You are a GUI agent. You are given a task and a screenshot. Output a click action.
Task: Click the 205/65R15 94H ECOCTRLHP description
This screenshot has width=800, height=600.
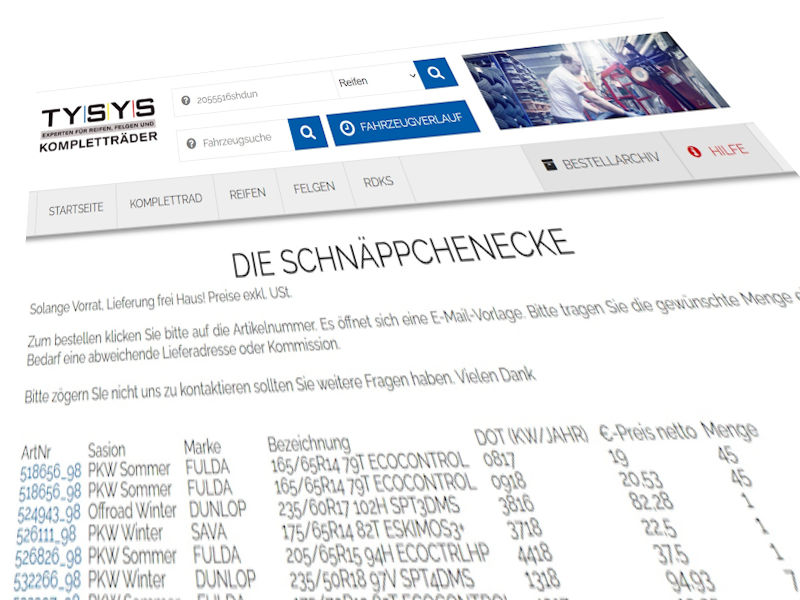coord(387,554)
